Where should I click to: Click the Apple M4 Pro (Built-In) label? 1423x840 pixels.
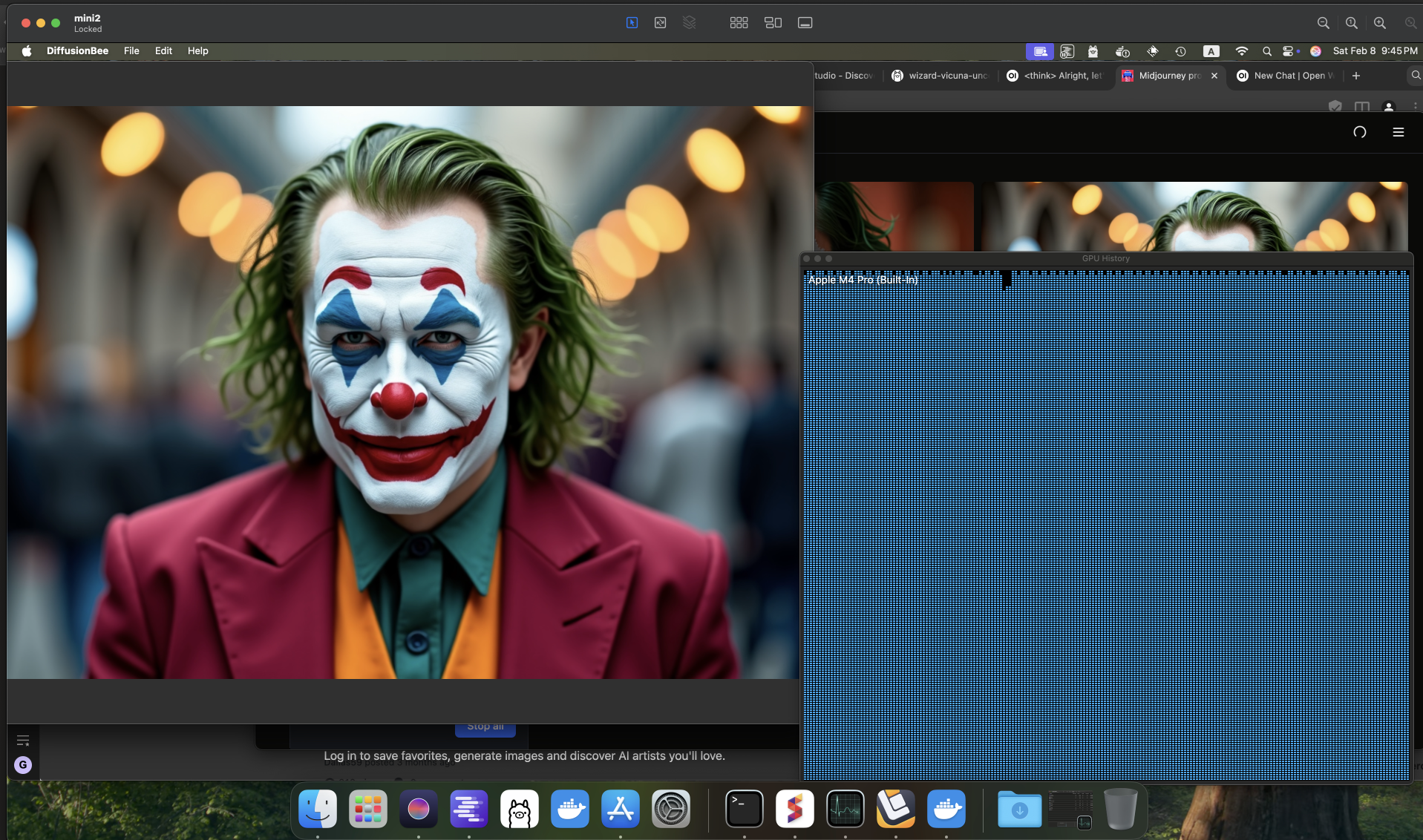coord(863,280)
